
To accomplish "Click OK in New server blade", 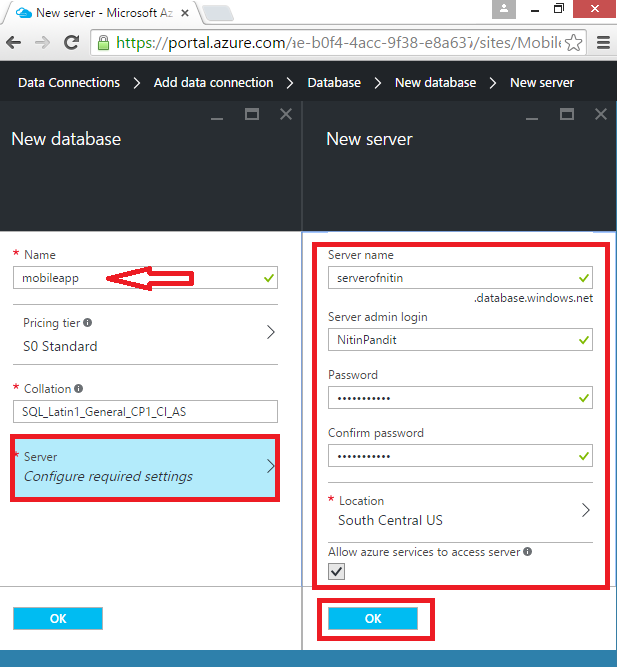I will click(373, 619).
